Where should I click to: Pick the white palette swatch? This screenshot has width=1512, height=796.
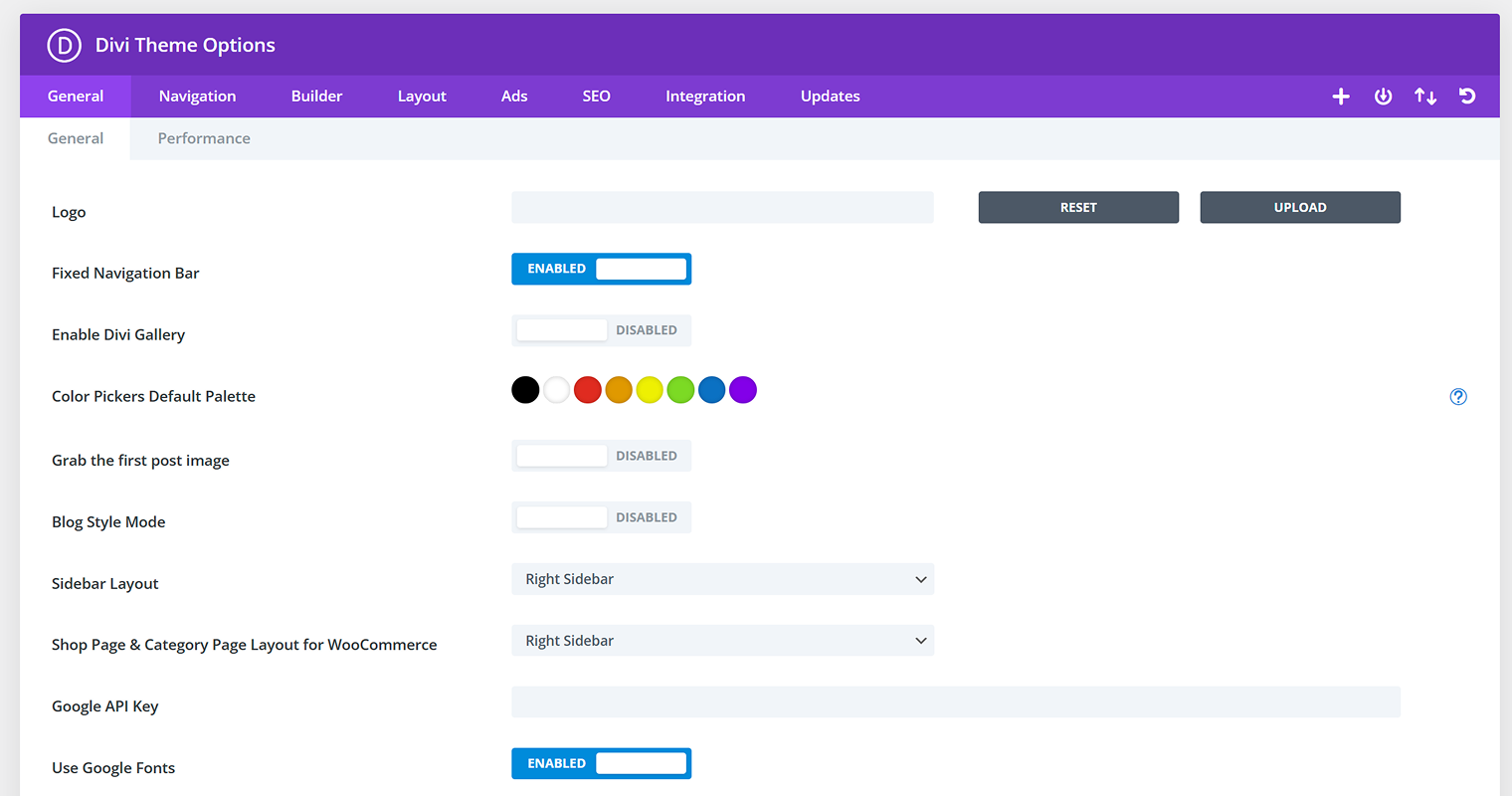557,390
